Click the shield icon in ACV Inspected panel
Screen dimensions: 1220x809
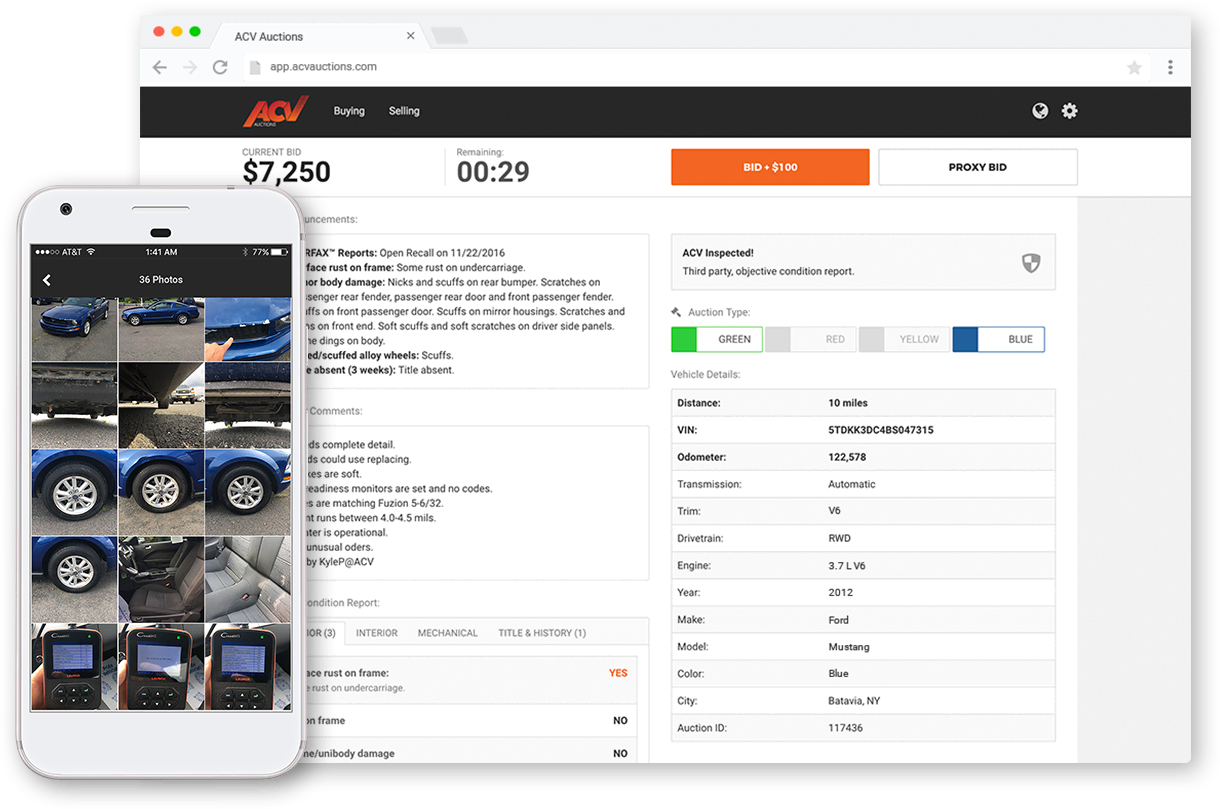coord(1031,262)
